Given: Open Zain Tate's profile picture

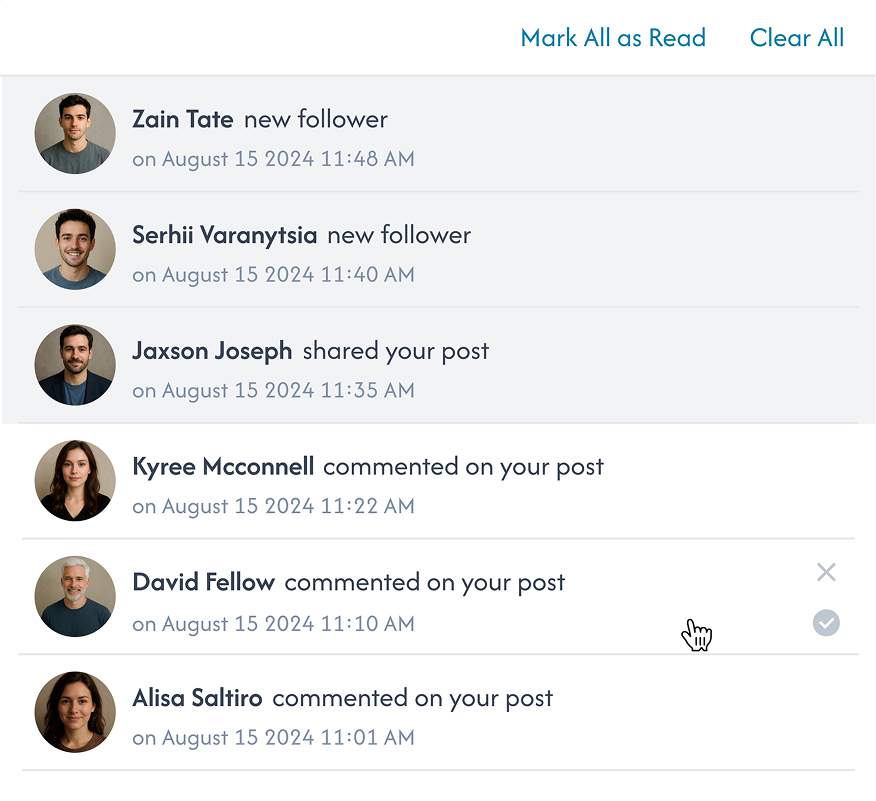Looking at the screenshot, I should [x=75, y=133].
